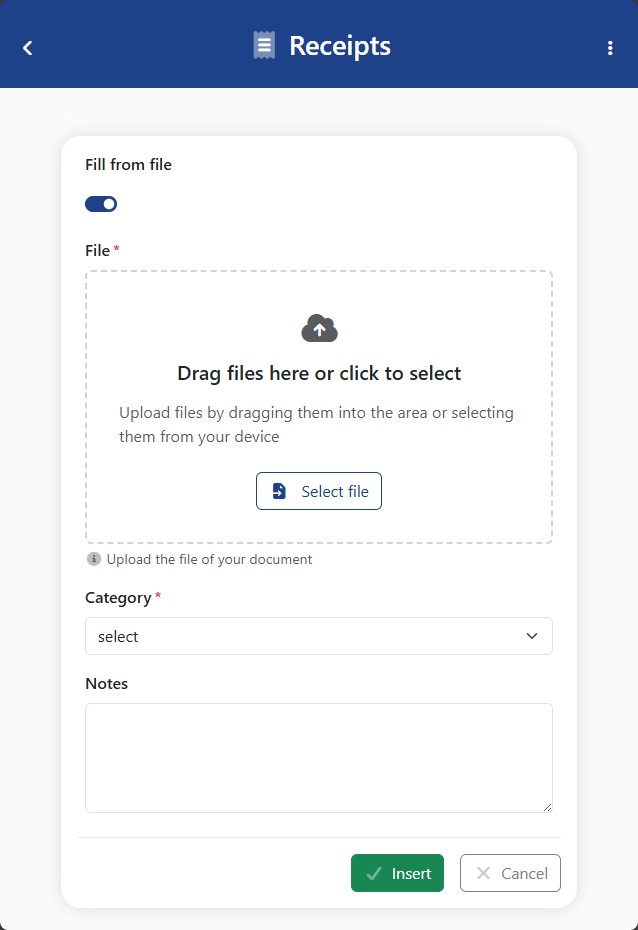Viewport: 638px width, 930px height.
Task: Click the Category field label
Action: point(118,598)
